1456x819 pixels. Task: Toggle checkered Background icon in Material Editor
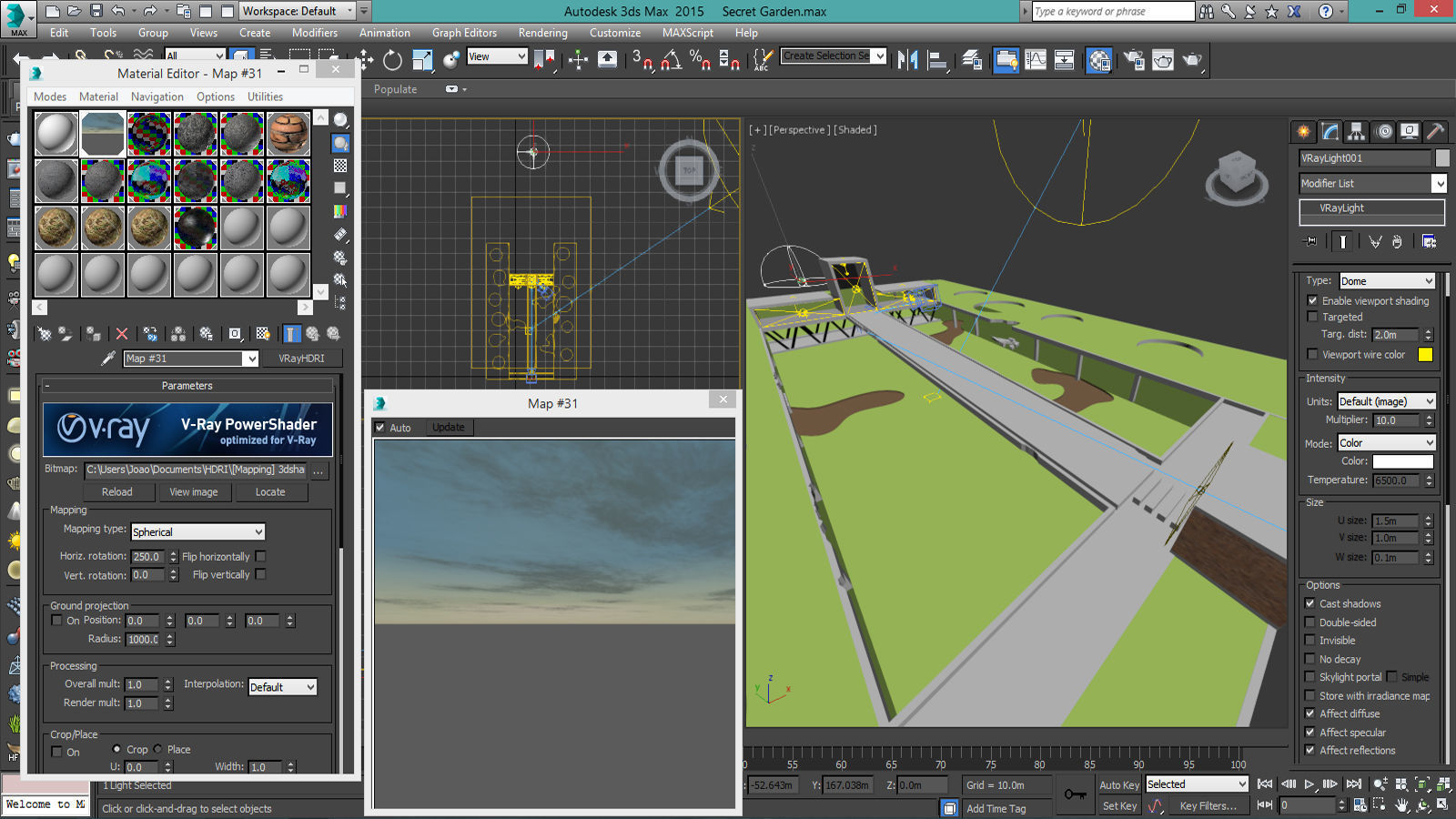point(340,166)
